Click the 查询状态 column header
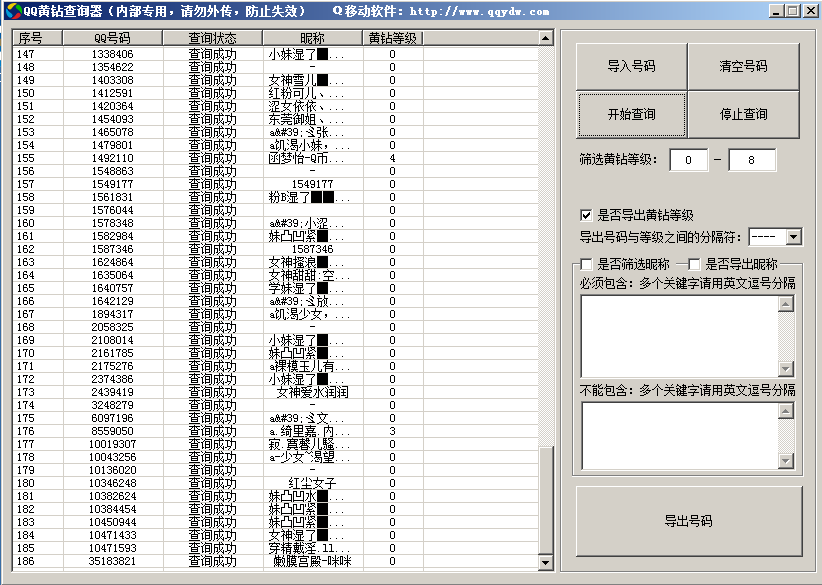 pyautogui.click(x=213, y=38)
